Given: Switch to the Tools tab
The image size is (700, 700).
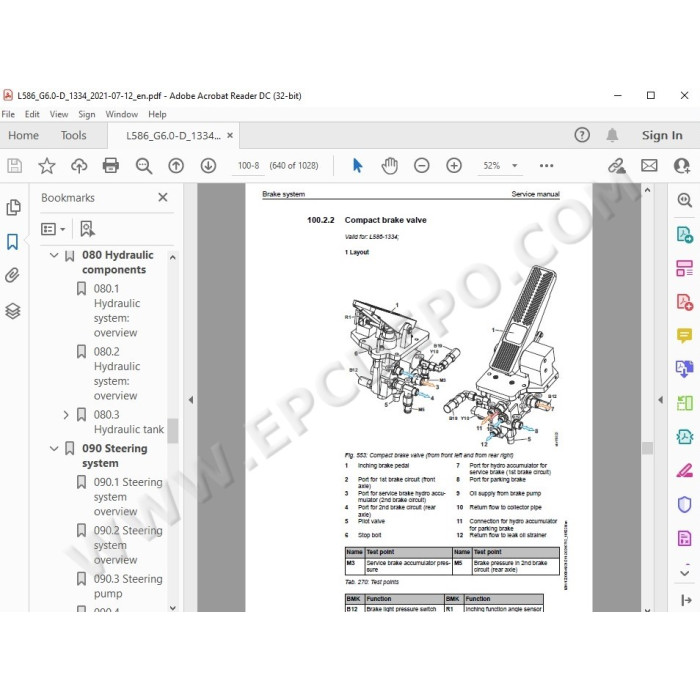Looking at the screenshot, I should pos(73,135).
